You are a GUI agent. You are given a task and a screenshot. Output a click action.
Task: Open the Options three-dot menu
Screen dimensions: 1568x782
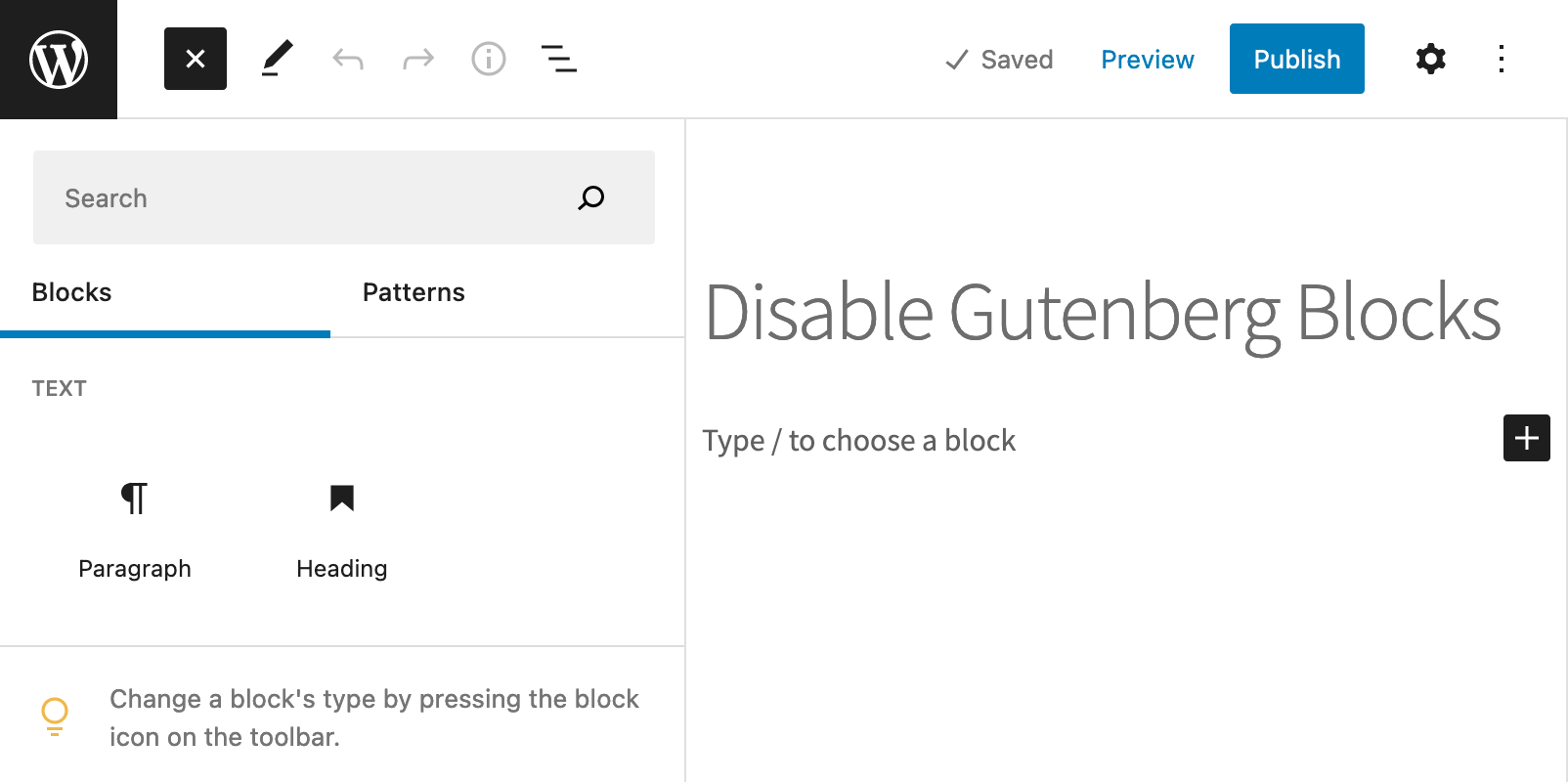1500,59
